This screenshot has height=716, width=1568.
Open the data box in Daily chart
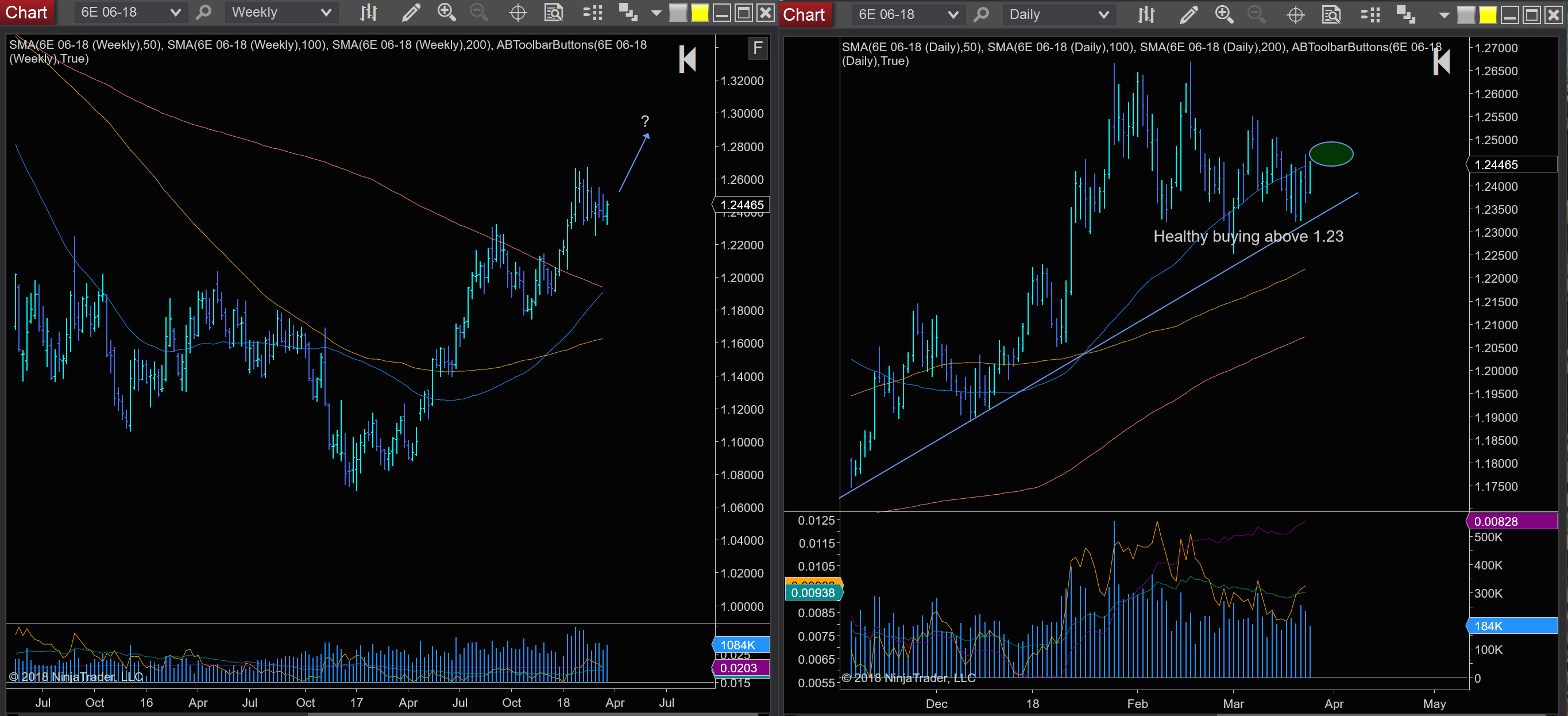1331,14
